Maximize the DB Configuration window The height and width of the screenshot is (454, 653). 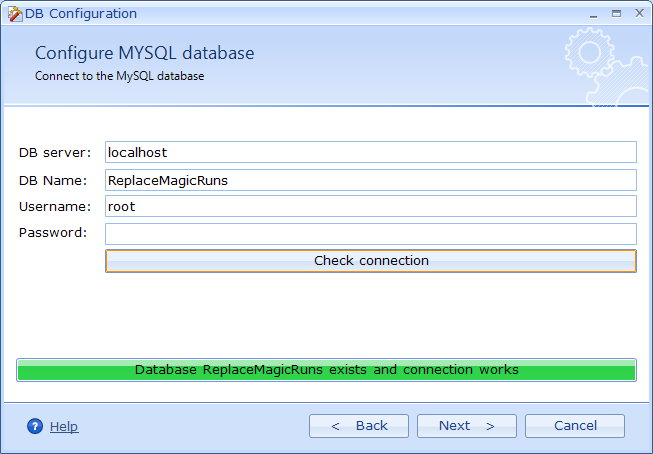[615, 13]
